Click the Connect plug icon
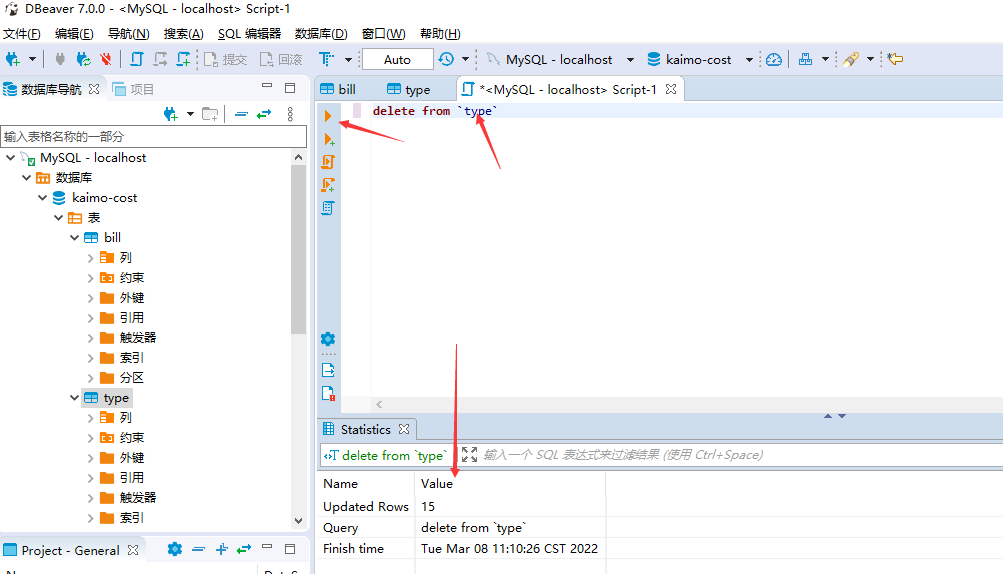1003x574 pixels. pos(60,60)
